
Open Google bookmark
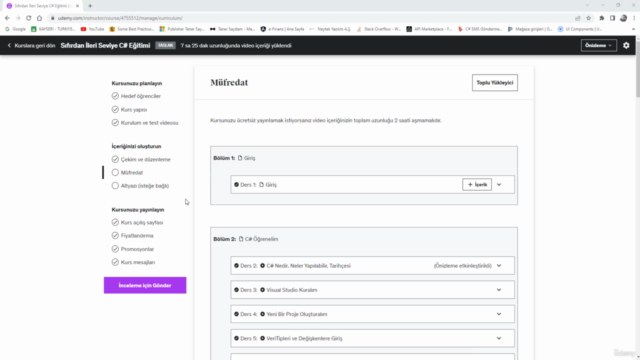click(15, 29)
